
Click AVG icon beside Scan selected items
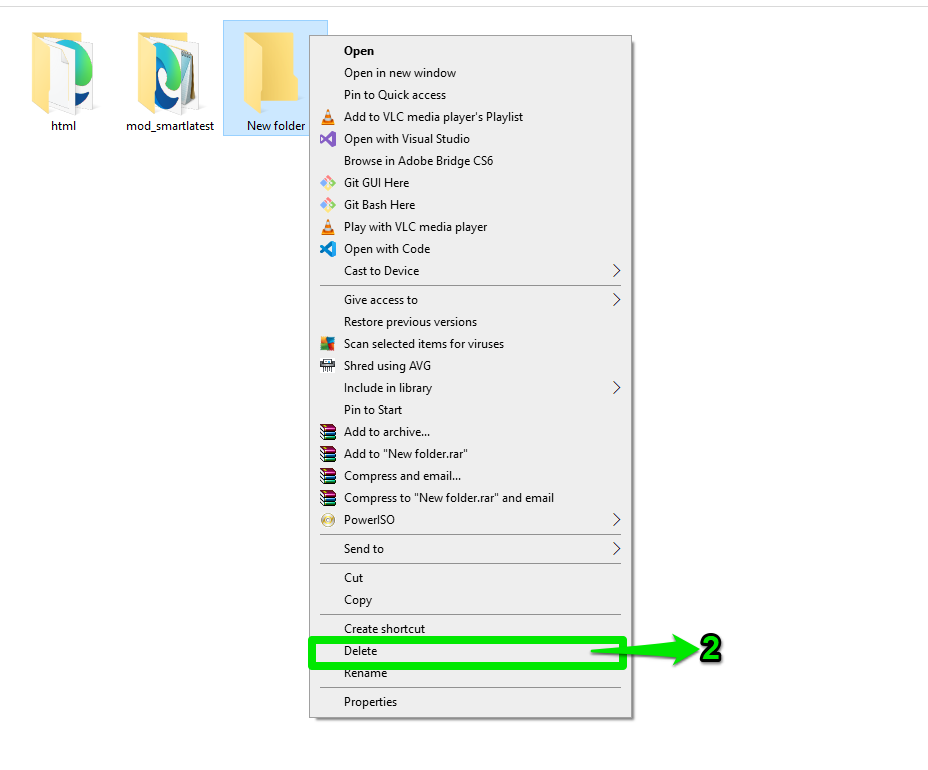(327, 344)
